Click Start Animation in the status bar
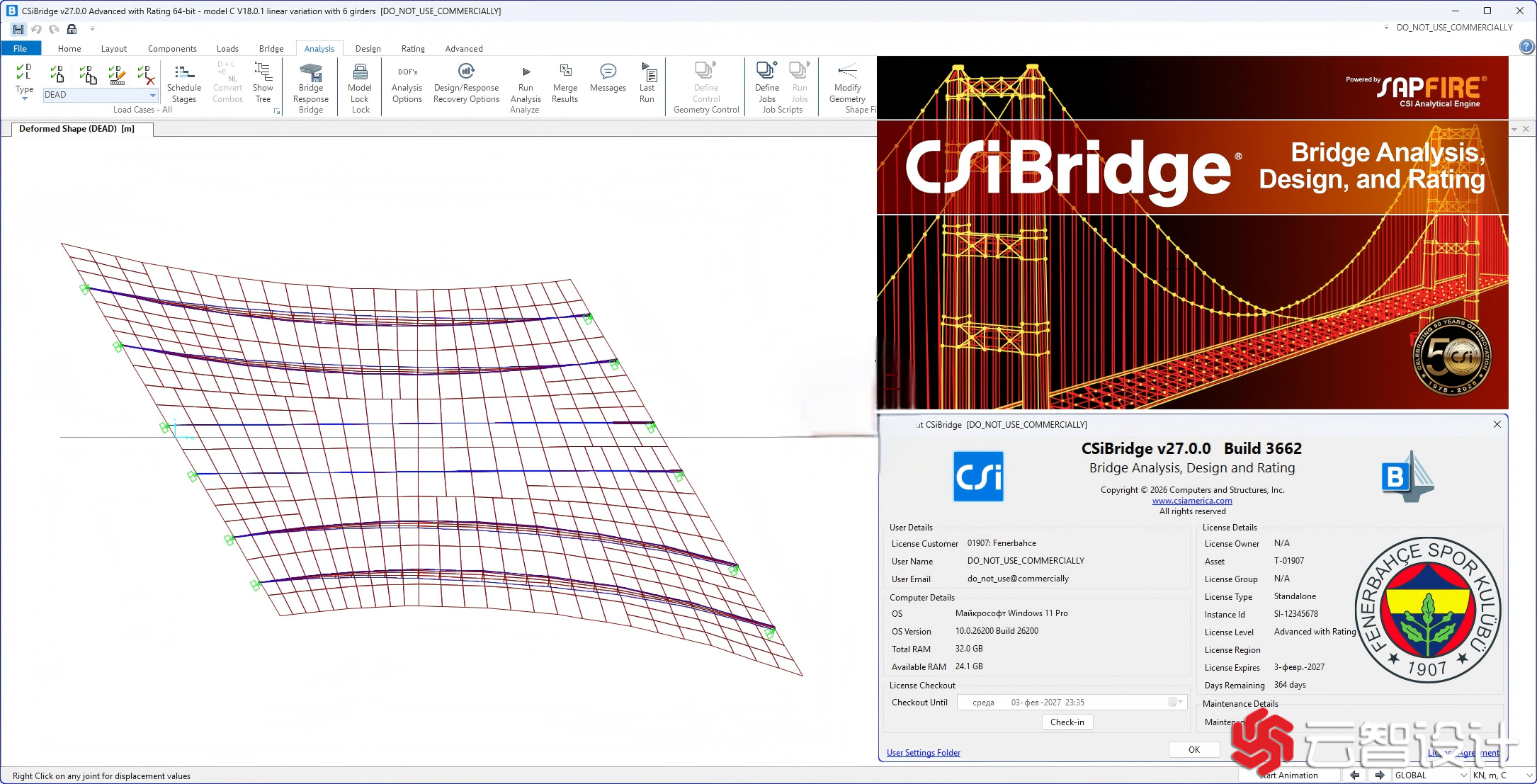1537x784 pixels. [1288, 775]
